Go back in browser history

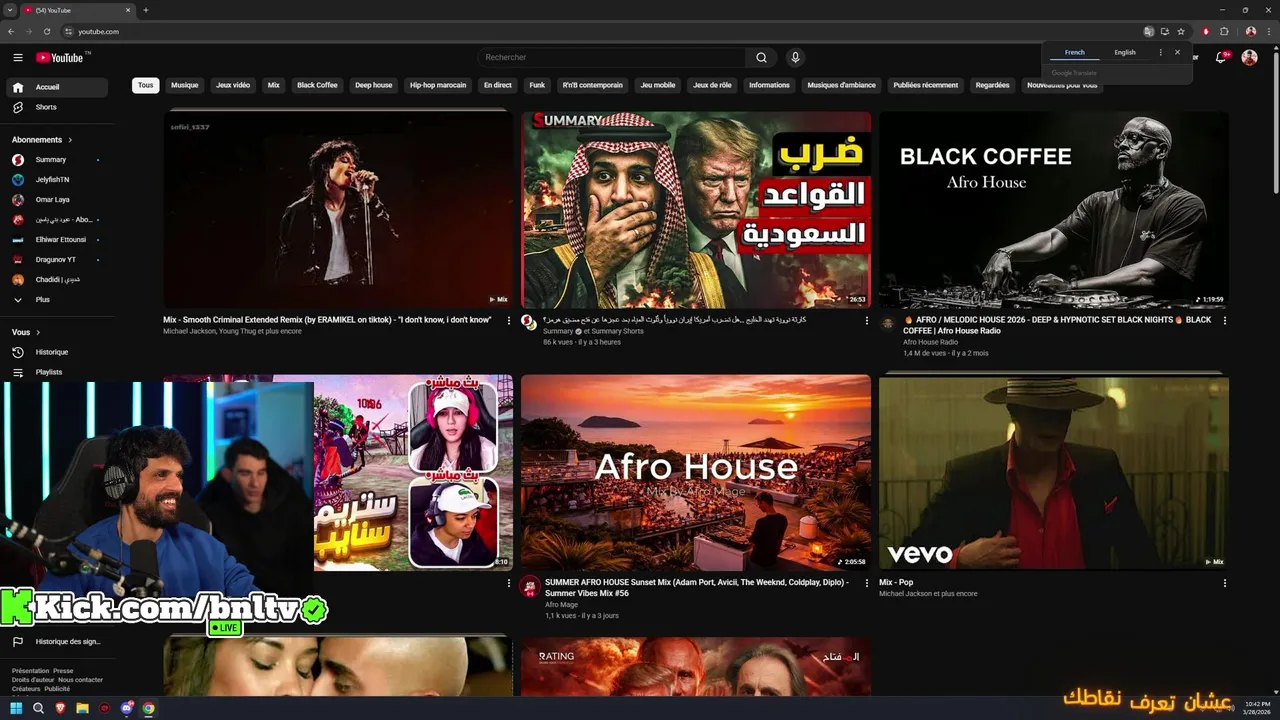(x=11, y=31)
